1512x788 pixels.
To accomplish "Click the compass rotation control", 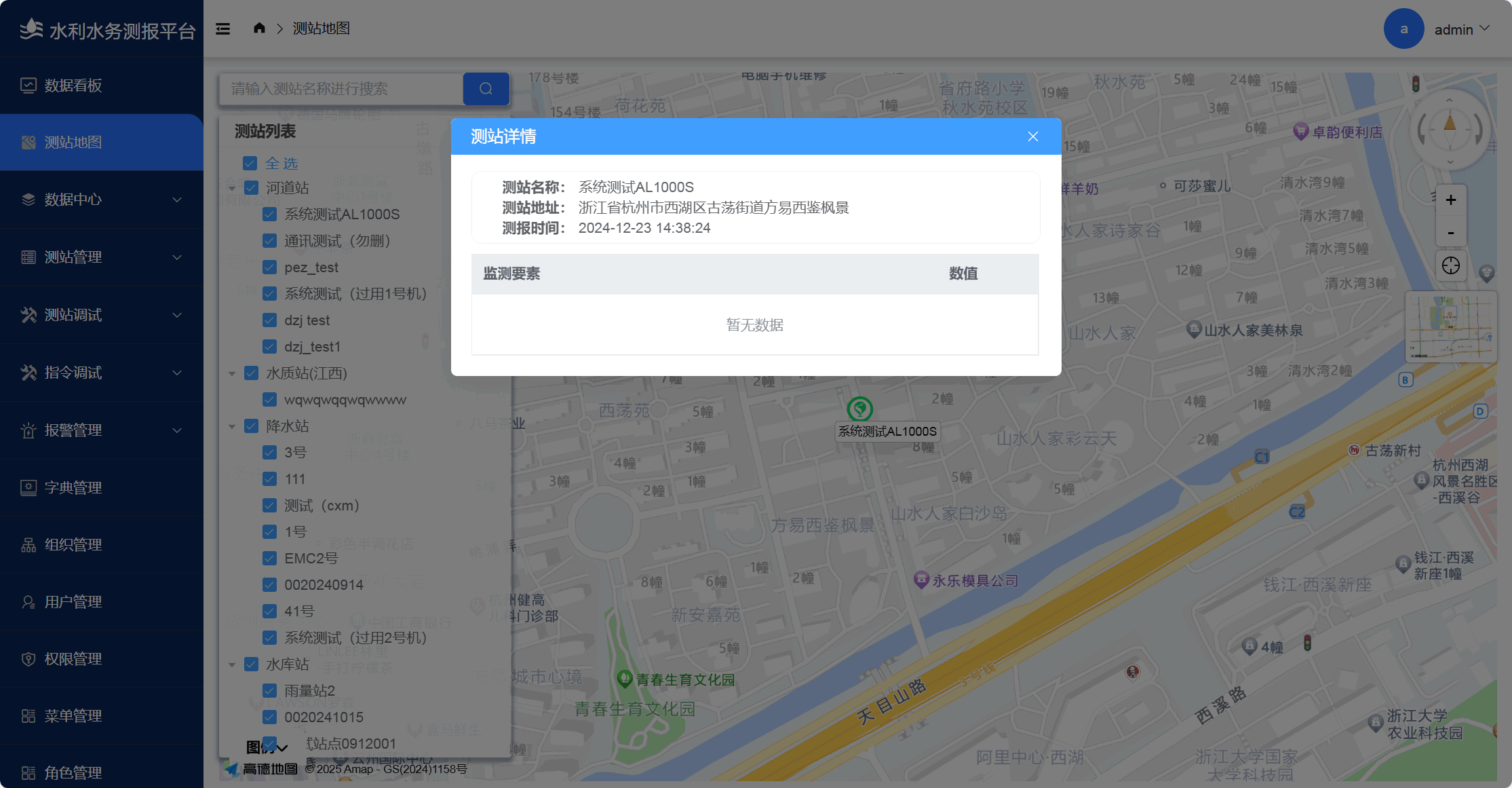I will coord(1450,130).
